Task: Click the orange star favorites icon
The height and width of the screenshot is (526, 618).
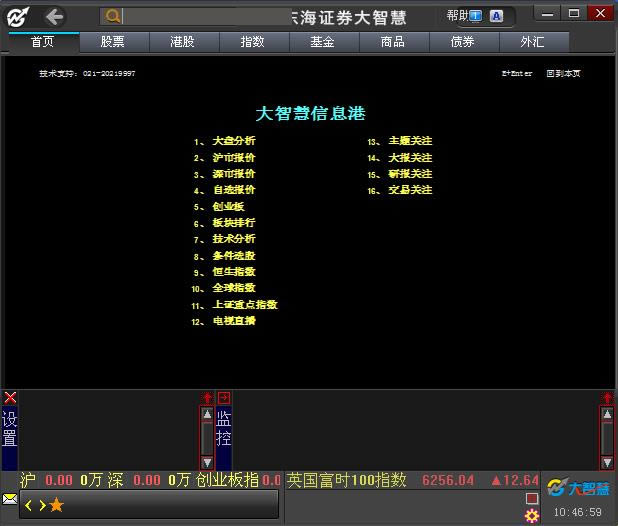Action: coord(56,505)
